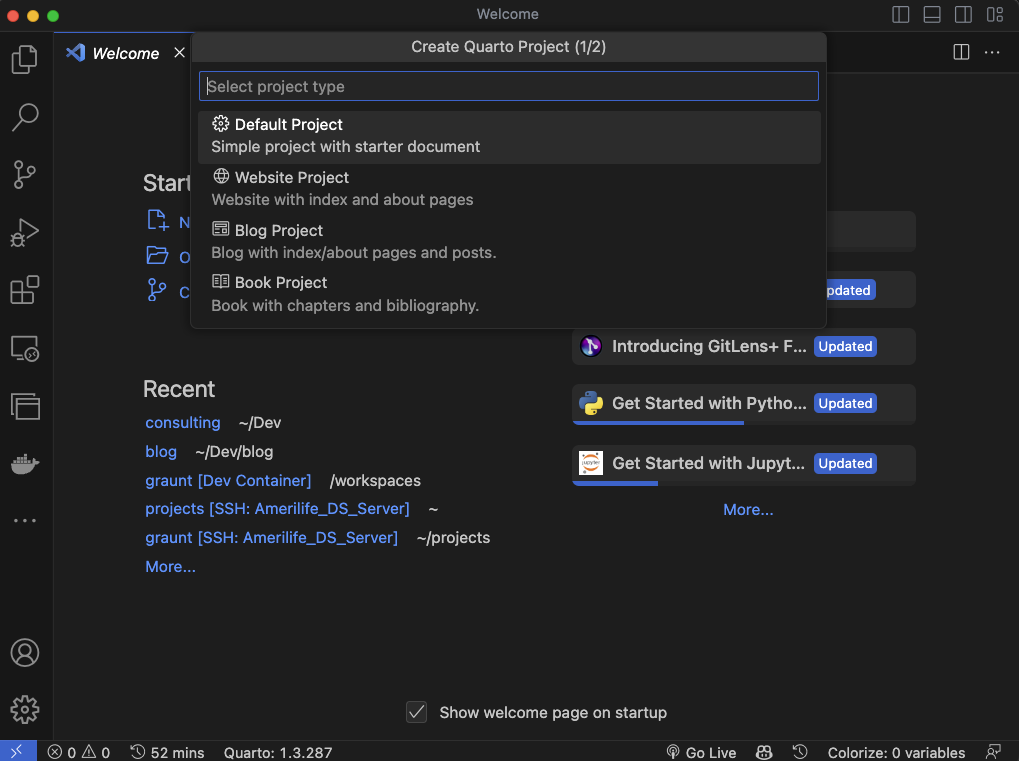Expand additional views ellipsis in activity bar
This screenshot has height=761, width=1019.
tap(25, 521)
